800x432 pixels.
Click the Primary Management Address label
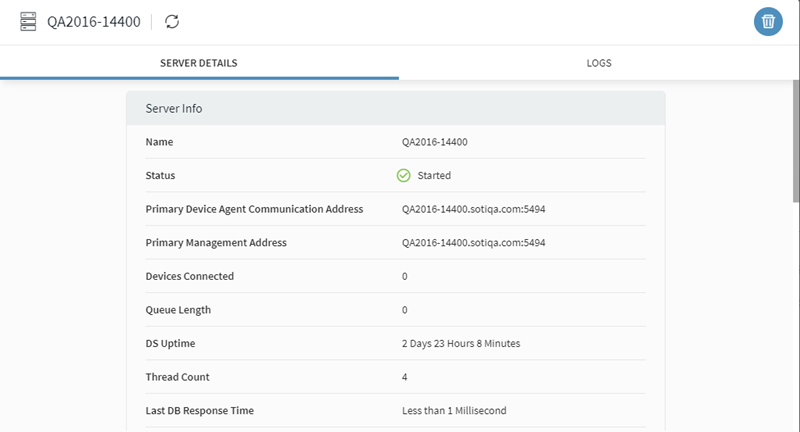coord(216,243)
